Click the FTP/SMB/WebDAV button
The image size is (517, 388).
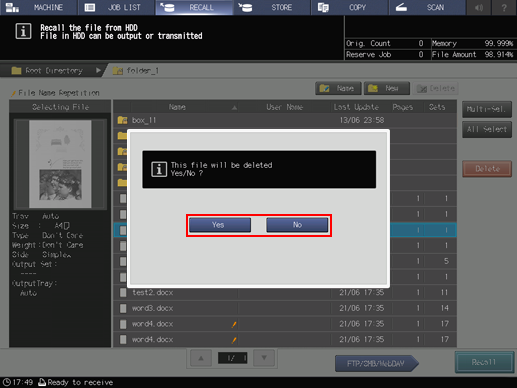376,363
